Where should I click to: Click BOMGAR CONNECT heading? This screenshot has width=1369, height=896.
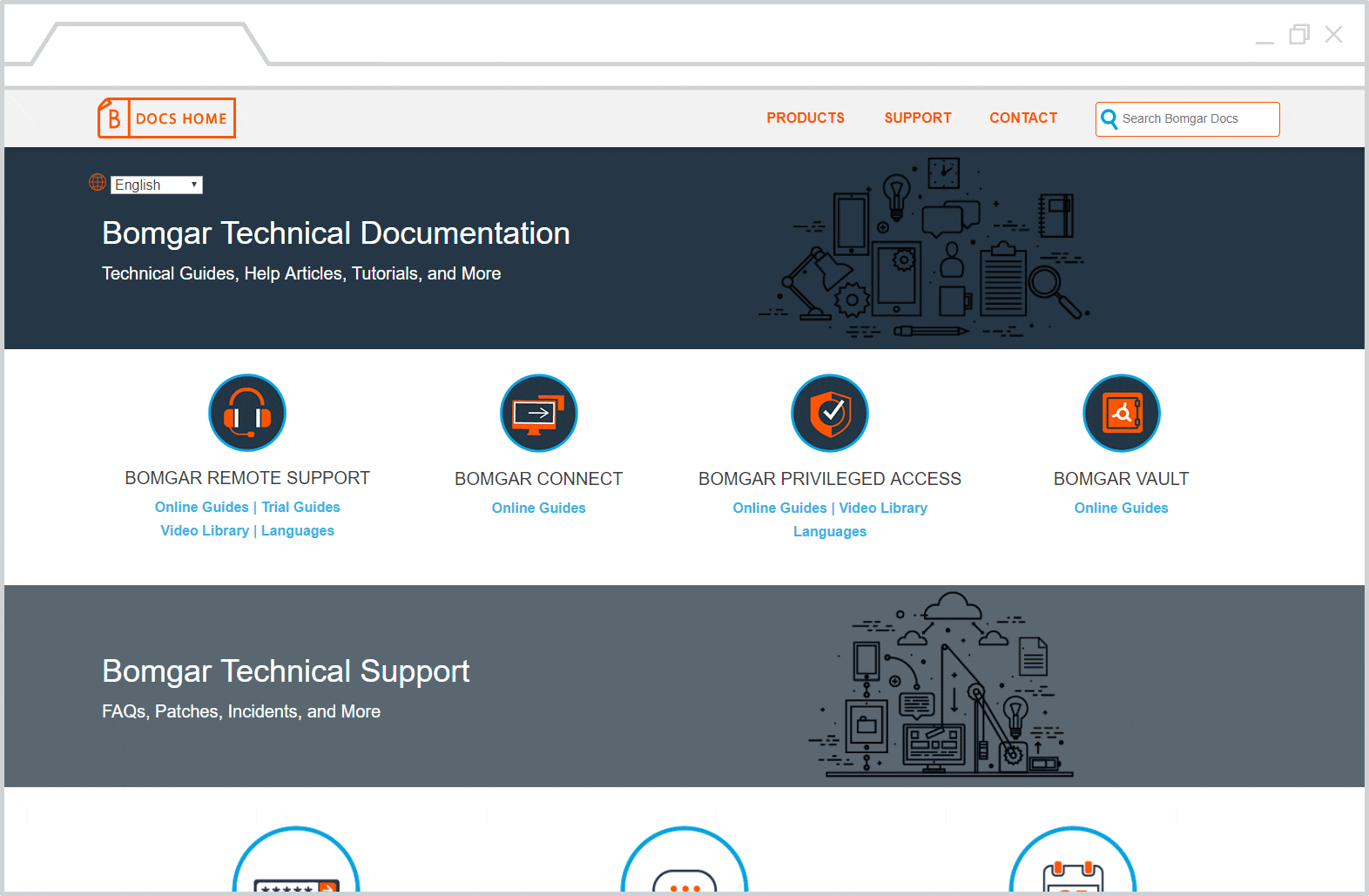point(539,479)
